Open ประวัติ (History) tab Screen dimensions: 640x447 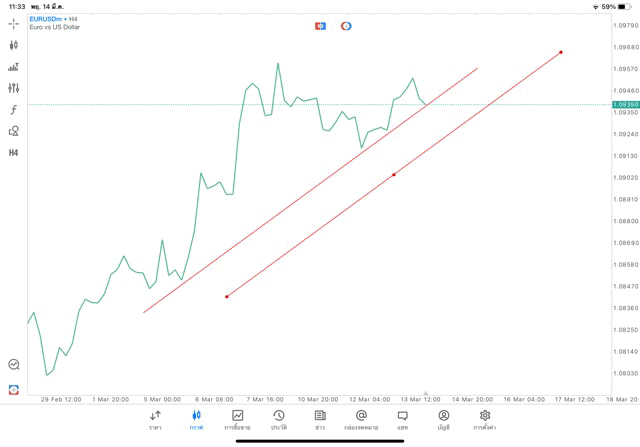point(278,419)
